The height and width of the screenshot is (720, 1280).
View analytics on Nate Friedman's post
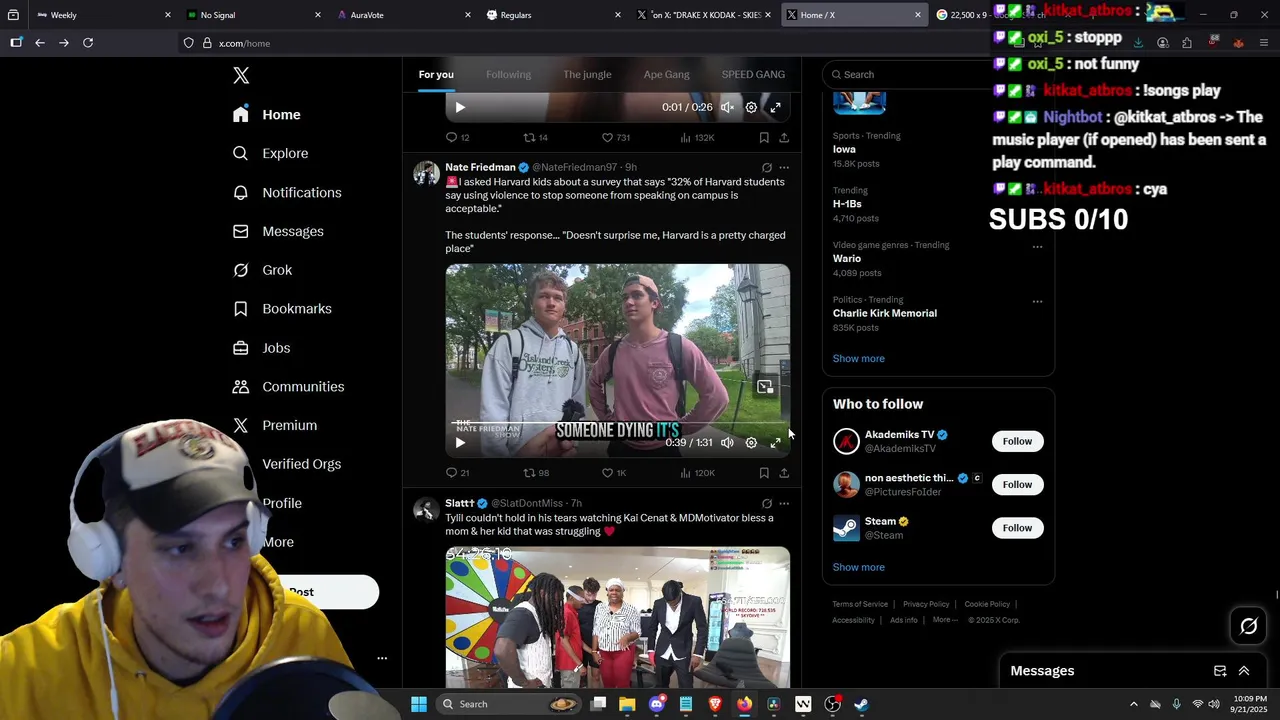pyautogui.click(x=697, y=473)
